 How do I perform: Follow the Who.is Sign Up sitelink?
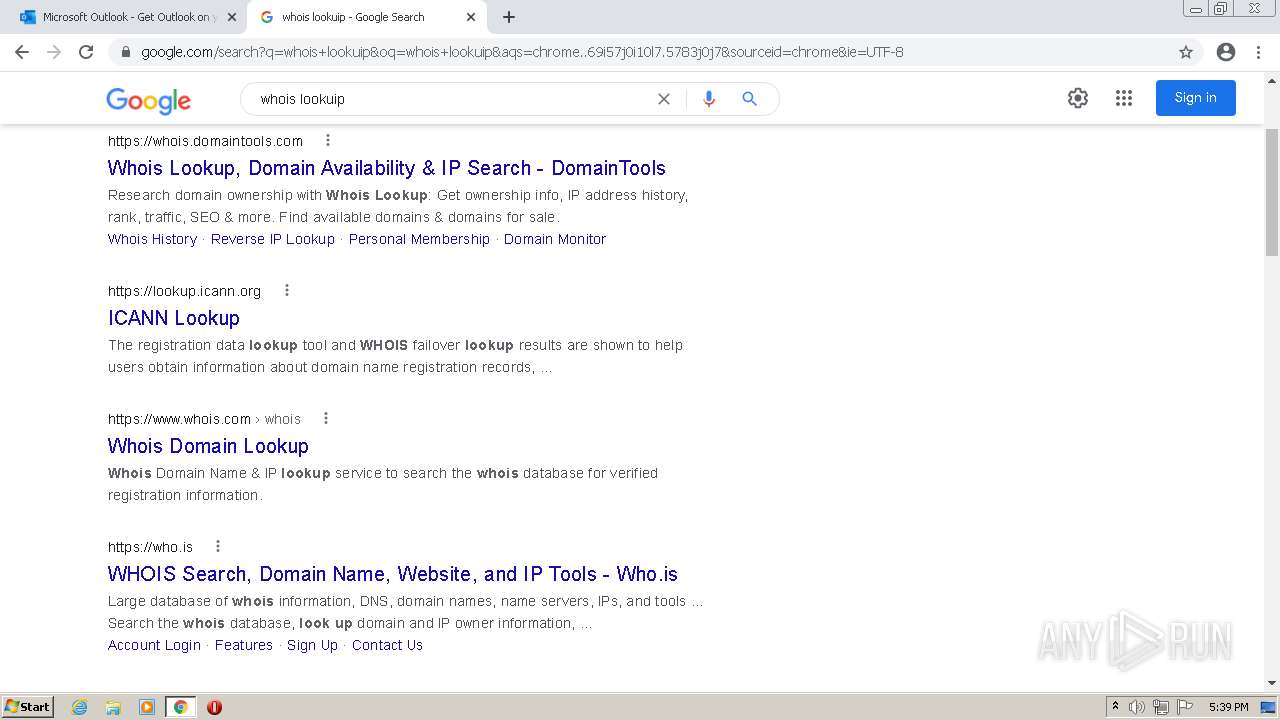click(312, 645)
